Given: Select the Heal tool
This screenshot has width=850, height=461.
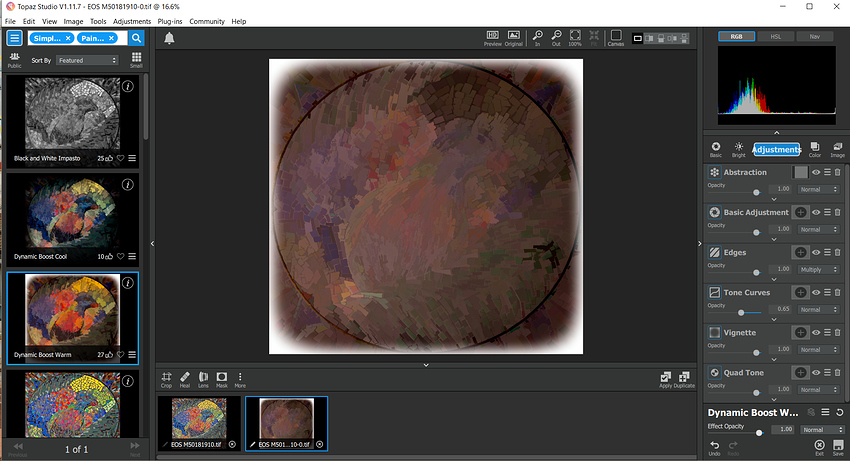Looking at the screenshot, I should coord(185,378).
